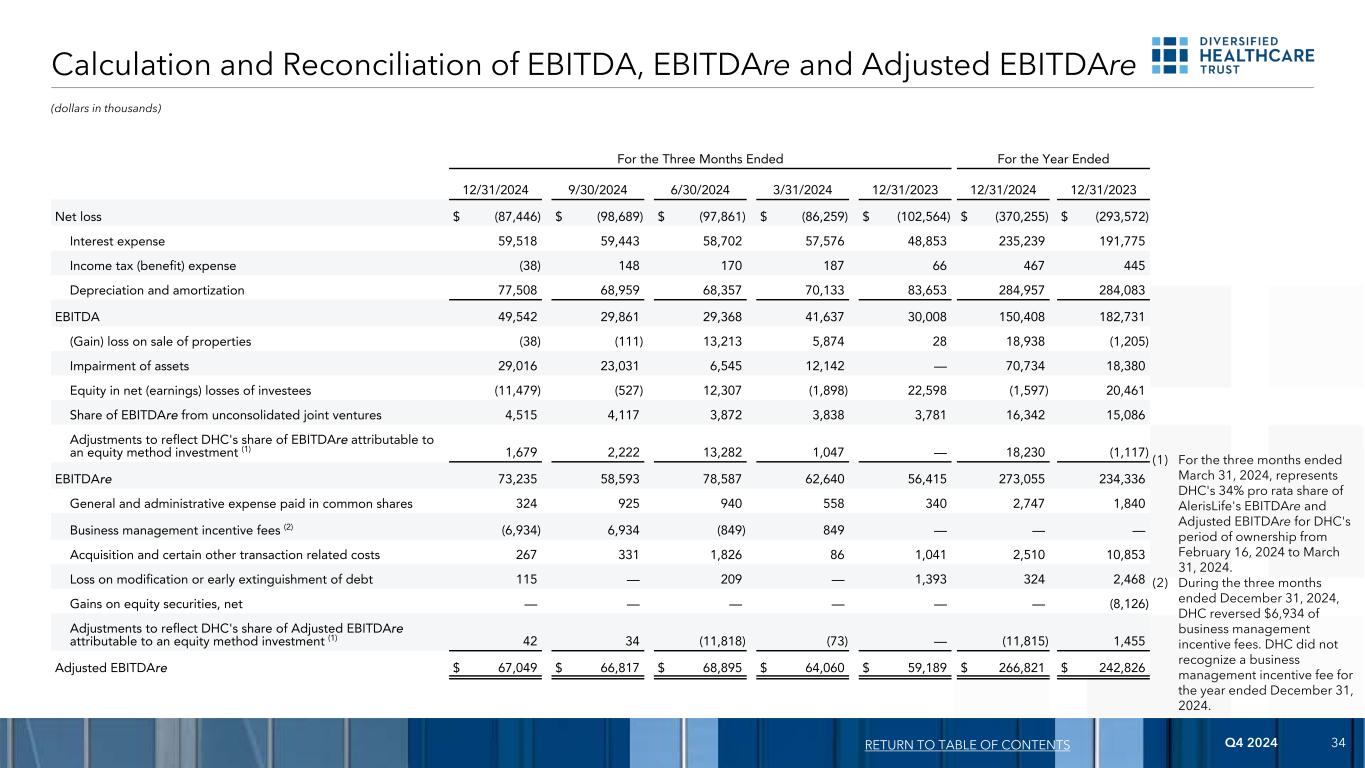Click the 6/30/2024 column header

pos(700,187)
